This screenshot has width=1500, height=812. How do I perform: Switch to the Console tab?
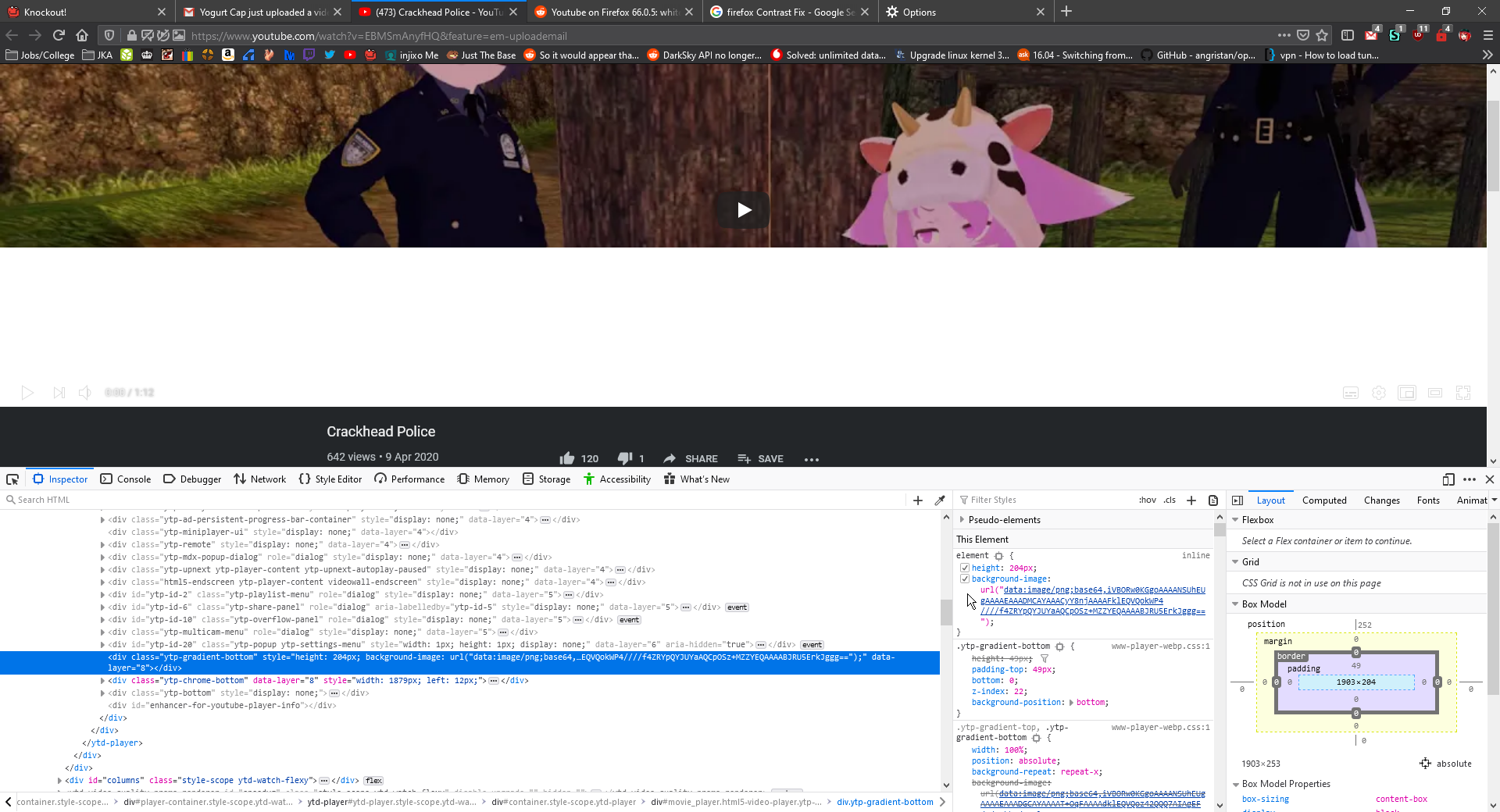pos(126,479)
